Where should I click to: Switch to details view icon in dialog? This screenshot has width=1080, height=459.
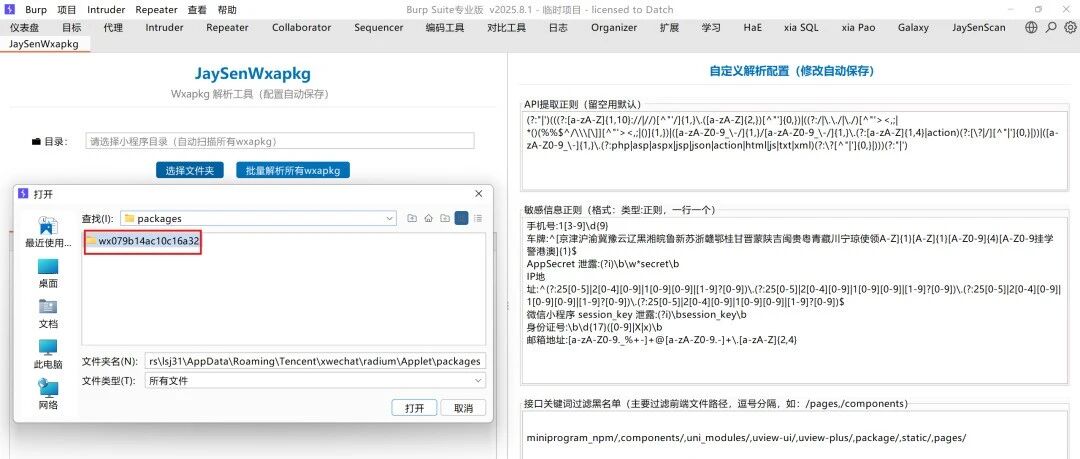478,218
